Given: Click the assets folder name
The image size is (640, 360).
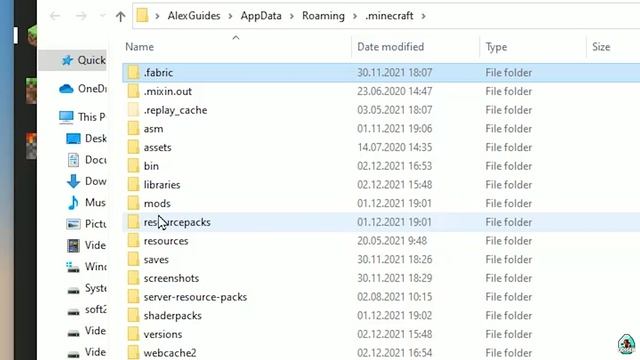Looking at the screenshot, I should (158, 147).
